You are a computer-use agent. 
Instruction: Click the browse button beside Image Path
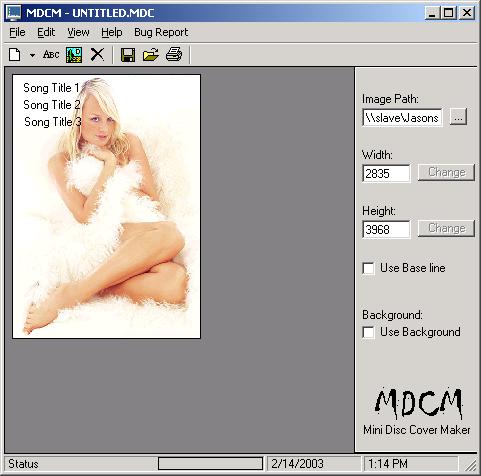[458, 117]
